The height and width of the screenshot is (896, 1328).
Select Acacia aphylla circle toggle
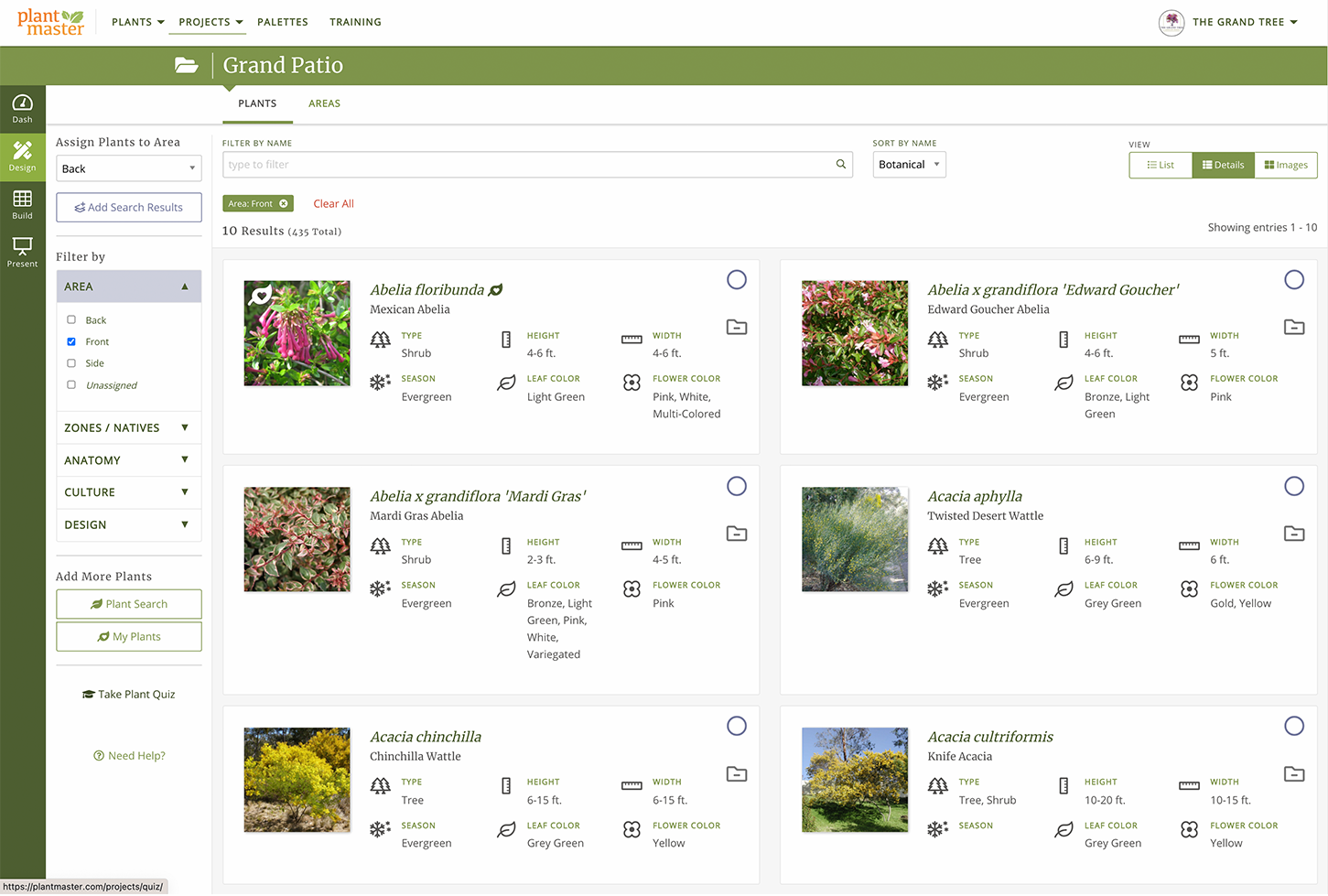pyautogui.click(x=1294, y=486)
